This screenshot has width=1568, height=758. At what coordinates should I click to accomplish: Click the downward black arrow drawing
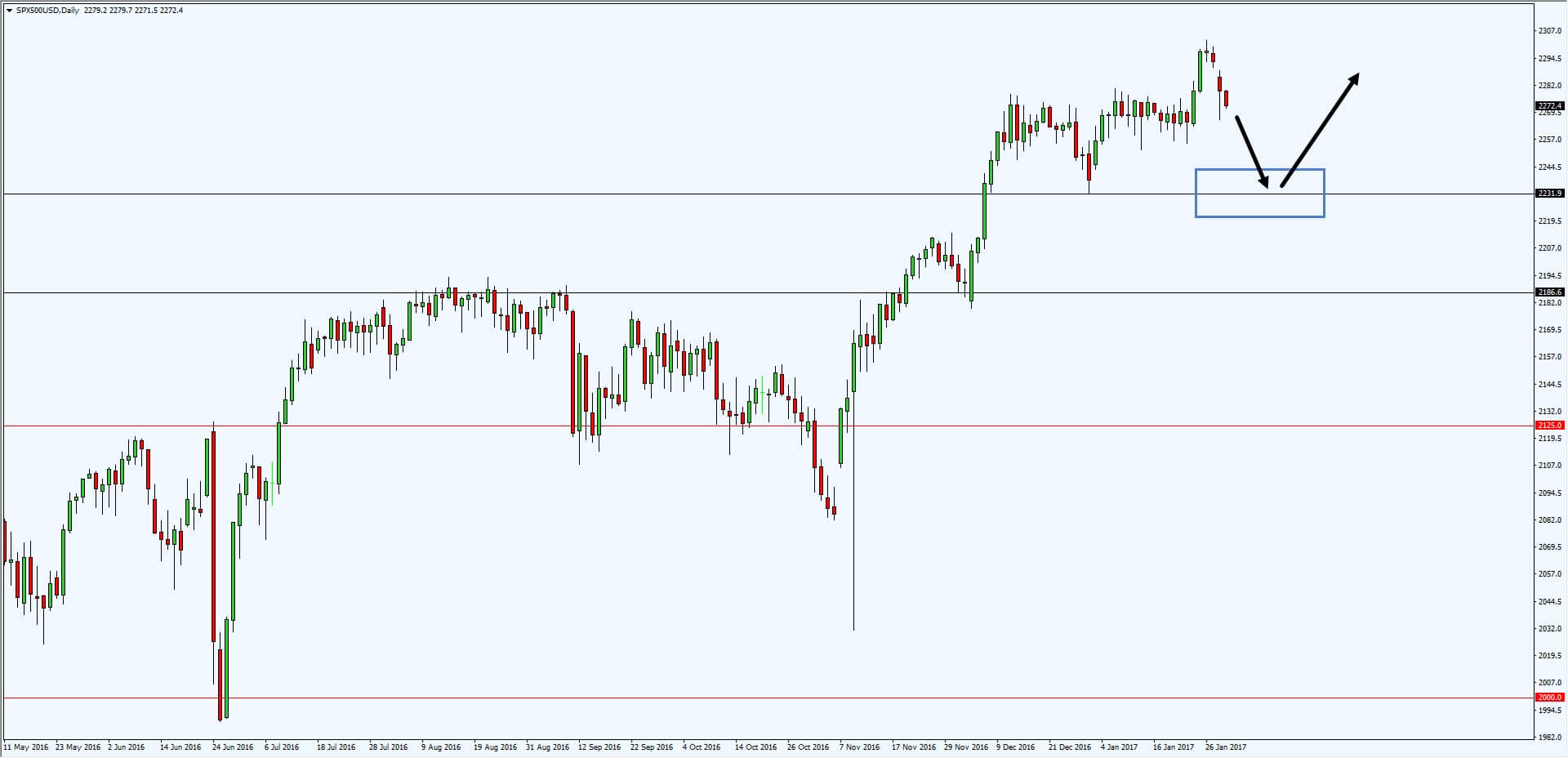point(1252,152)
